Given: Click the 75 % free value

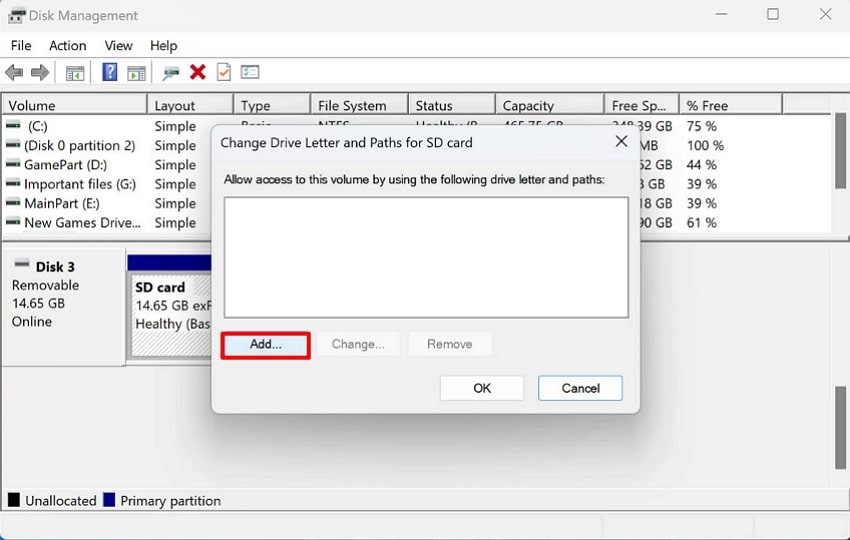Looking at the screenshot, I should pos(701,126).
